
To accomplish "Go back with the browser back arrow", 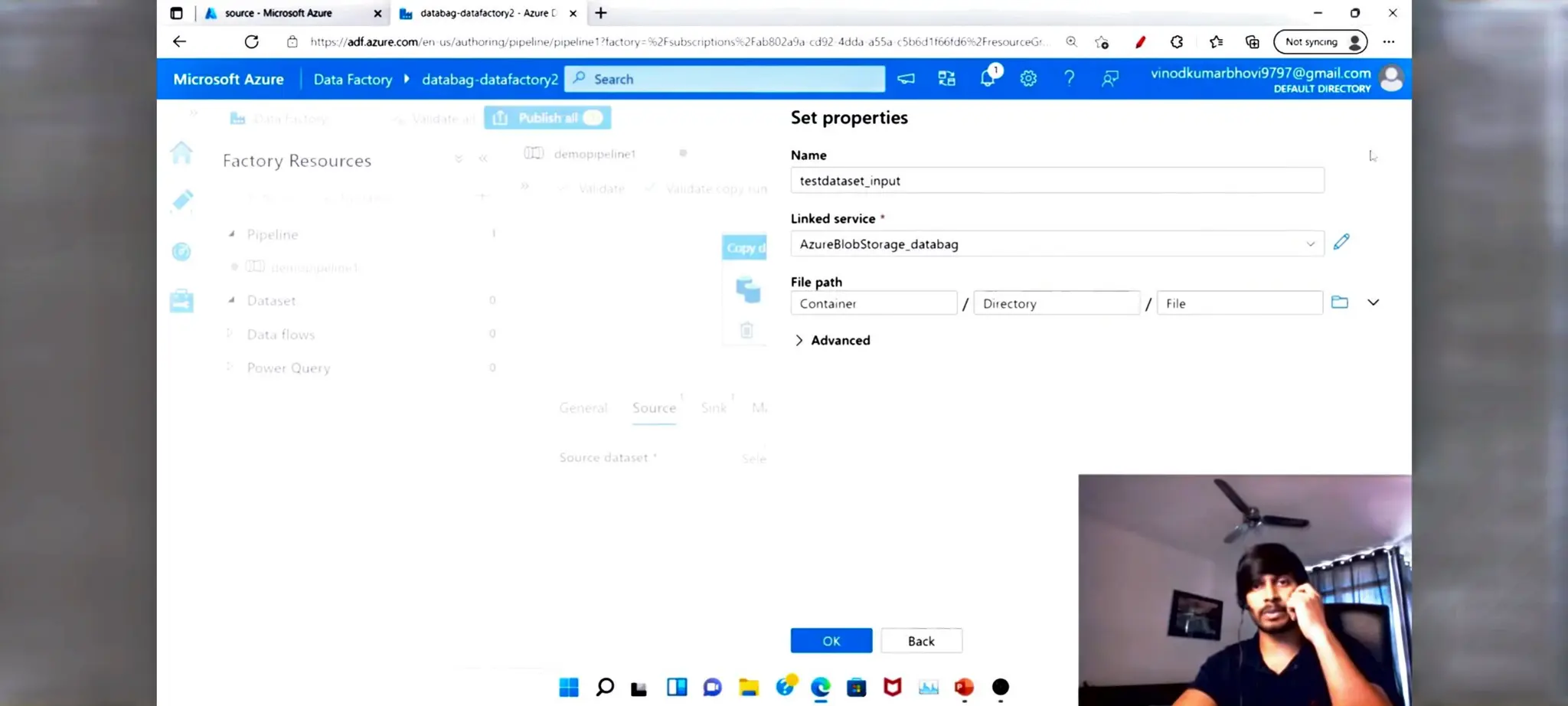I will [179, 41].
